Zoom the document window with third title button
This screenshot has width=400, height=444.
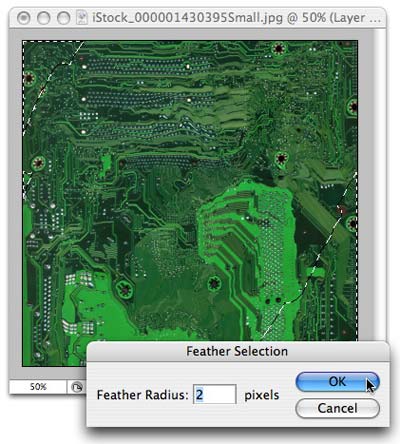(63, 18)
